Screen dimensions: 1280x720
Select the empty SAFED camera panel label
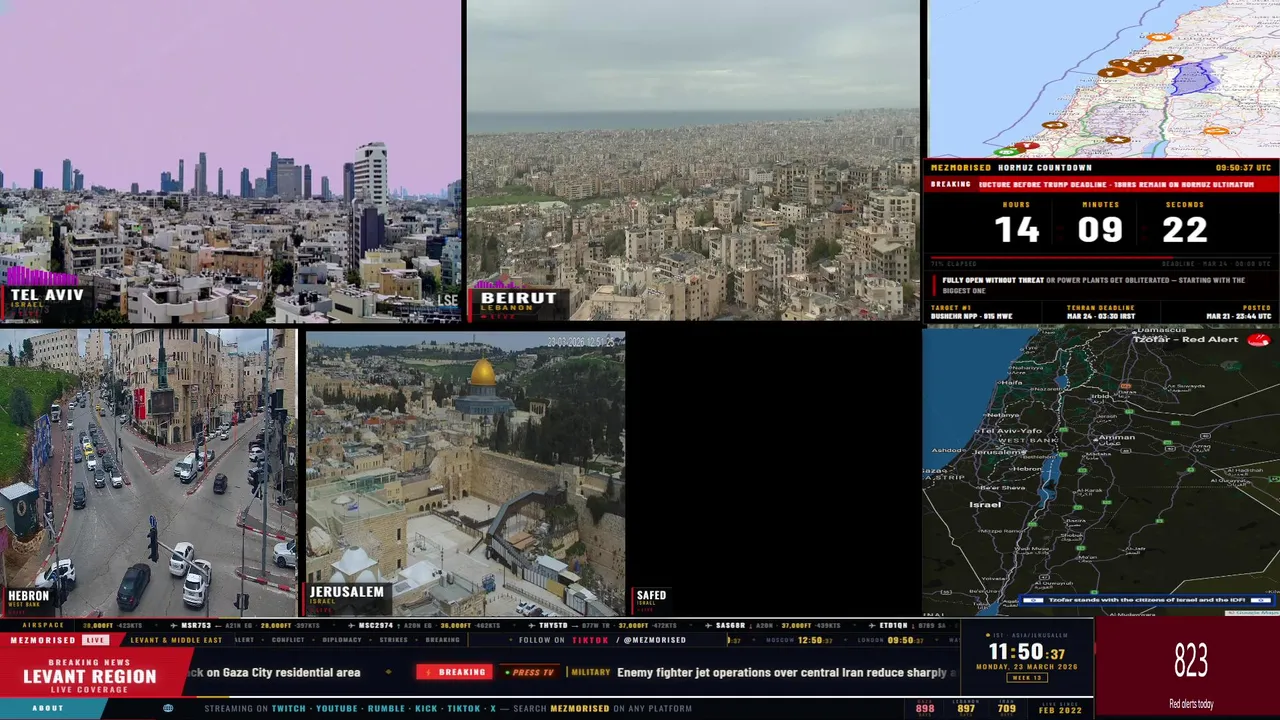(651, 596)
